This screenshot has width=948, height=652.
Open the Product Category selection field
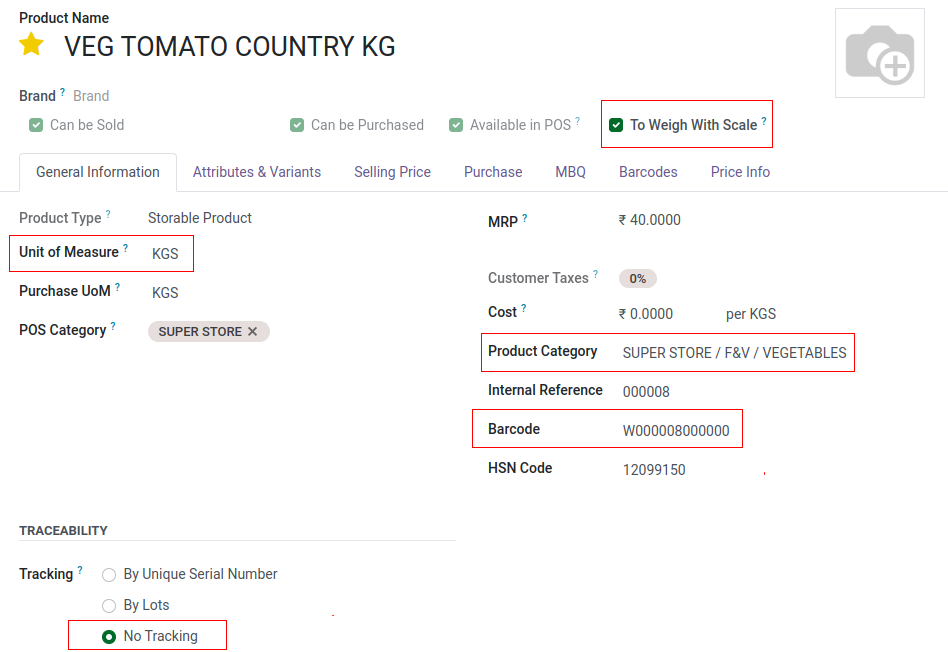pyautogui.click(x=735, y=353)
